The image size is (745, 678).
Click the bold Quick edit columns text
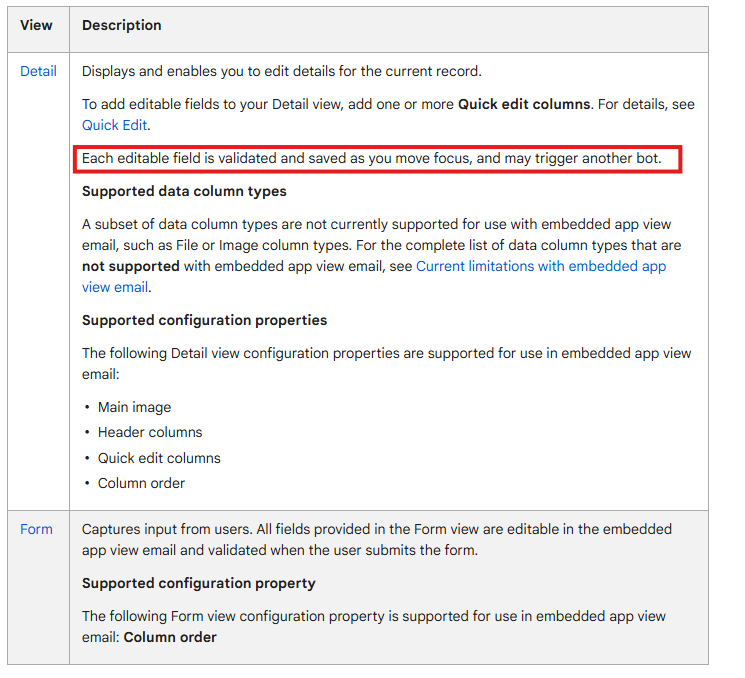(524, 105)
